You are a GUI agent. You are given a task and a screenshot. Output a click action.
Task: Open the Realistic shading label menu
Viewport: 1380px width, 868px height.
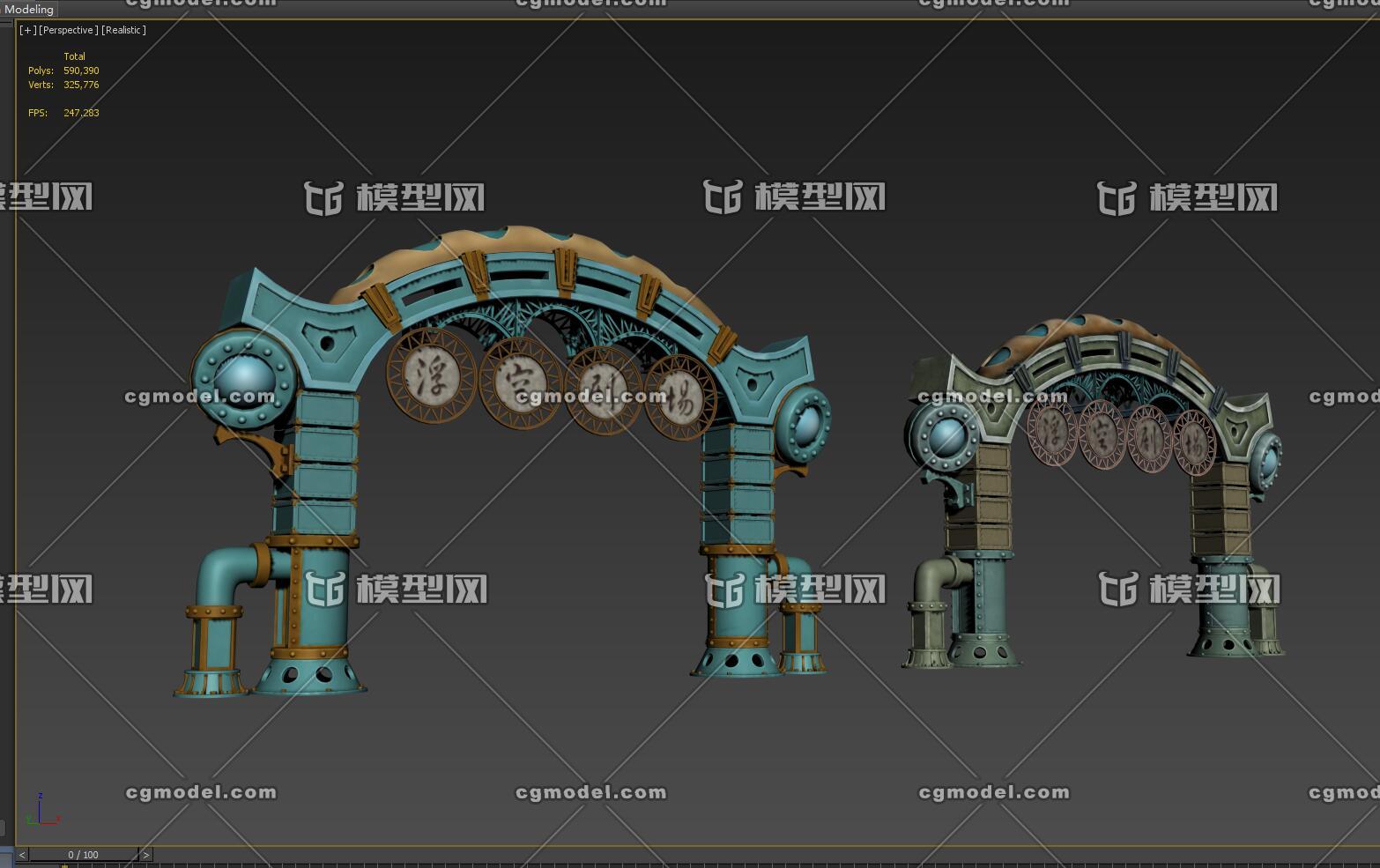[x=123, y=30]
